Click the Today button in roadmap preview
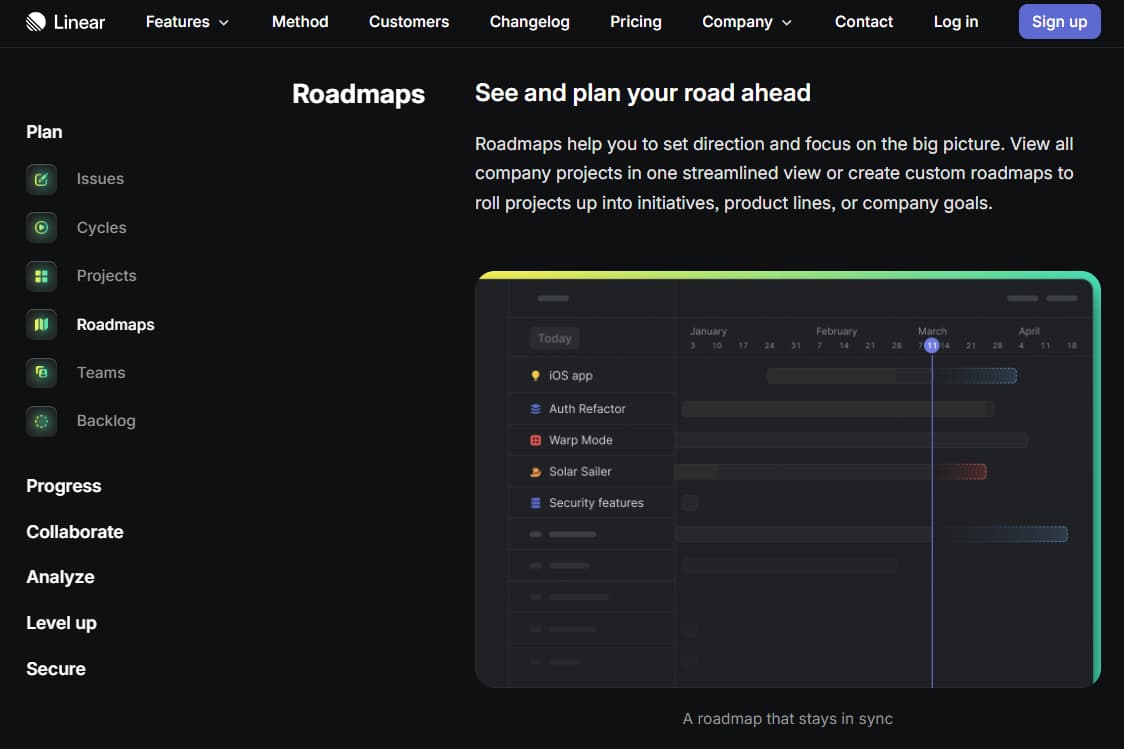The width and height of the screenshot is (1124, 749). [555, 338]
